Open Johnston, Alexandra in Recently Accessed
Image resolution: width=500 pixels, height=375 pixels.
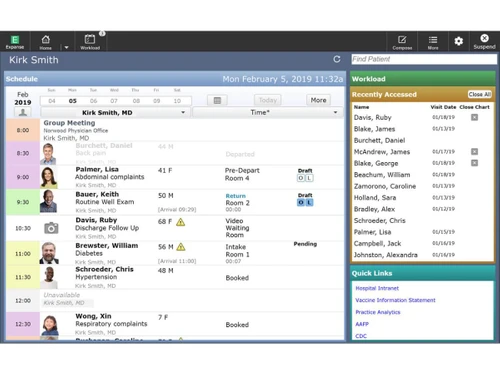pyautogui.click(x=386, y=255)
